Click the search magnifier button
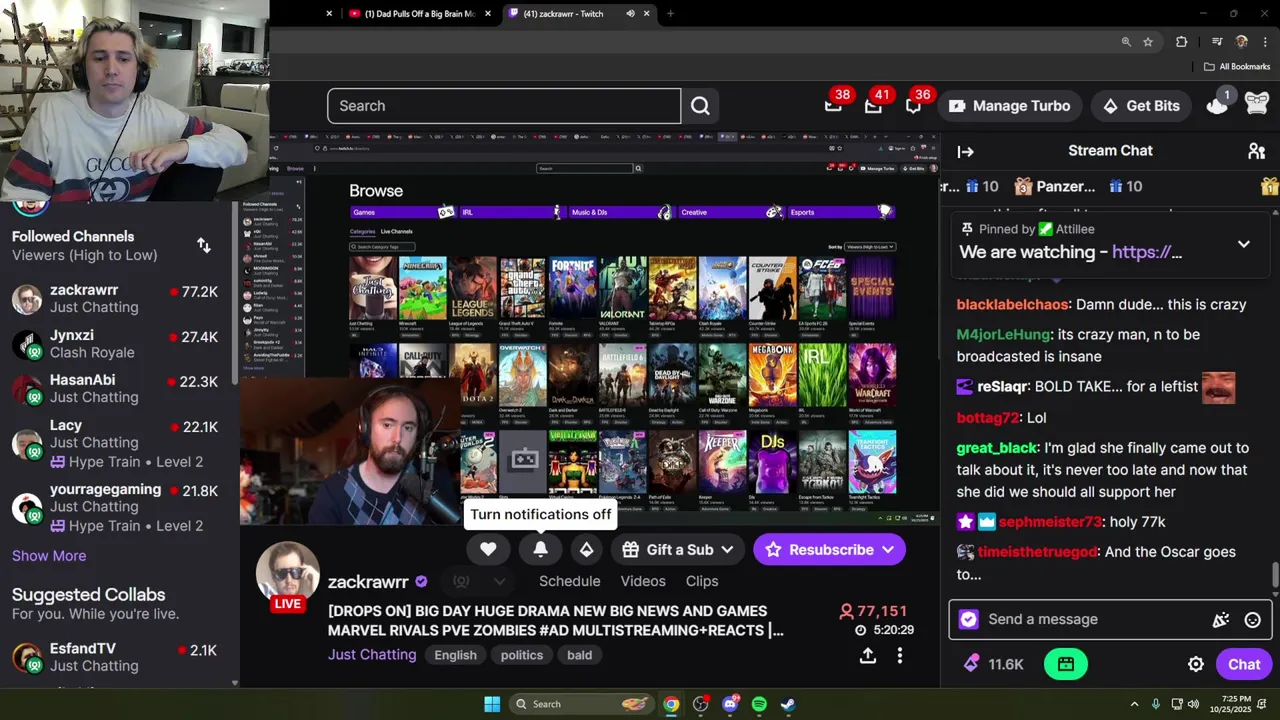1280x720 pixels. click(x=700, y=106)
